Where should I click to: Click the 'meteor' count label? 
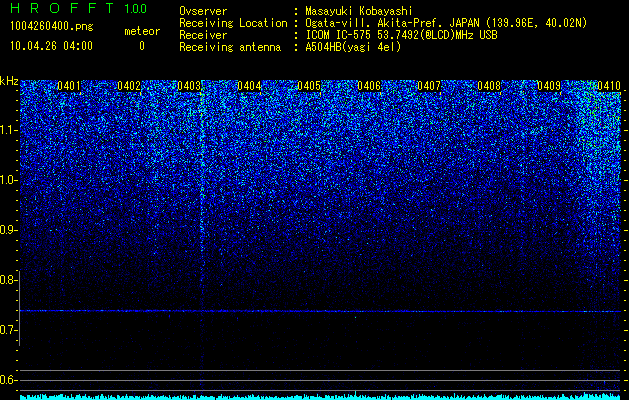click(x=142, y=31)
